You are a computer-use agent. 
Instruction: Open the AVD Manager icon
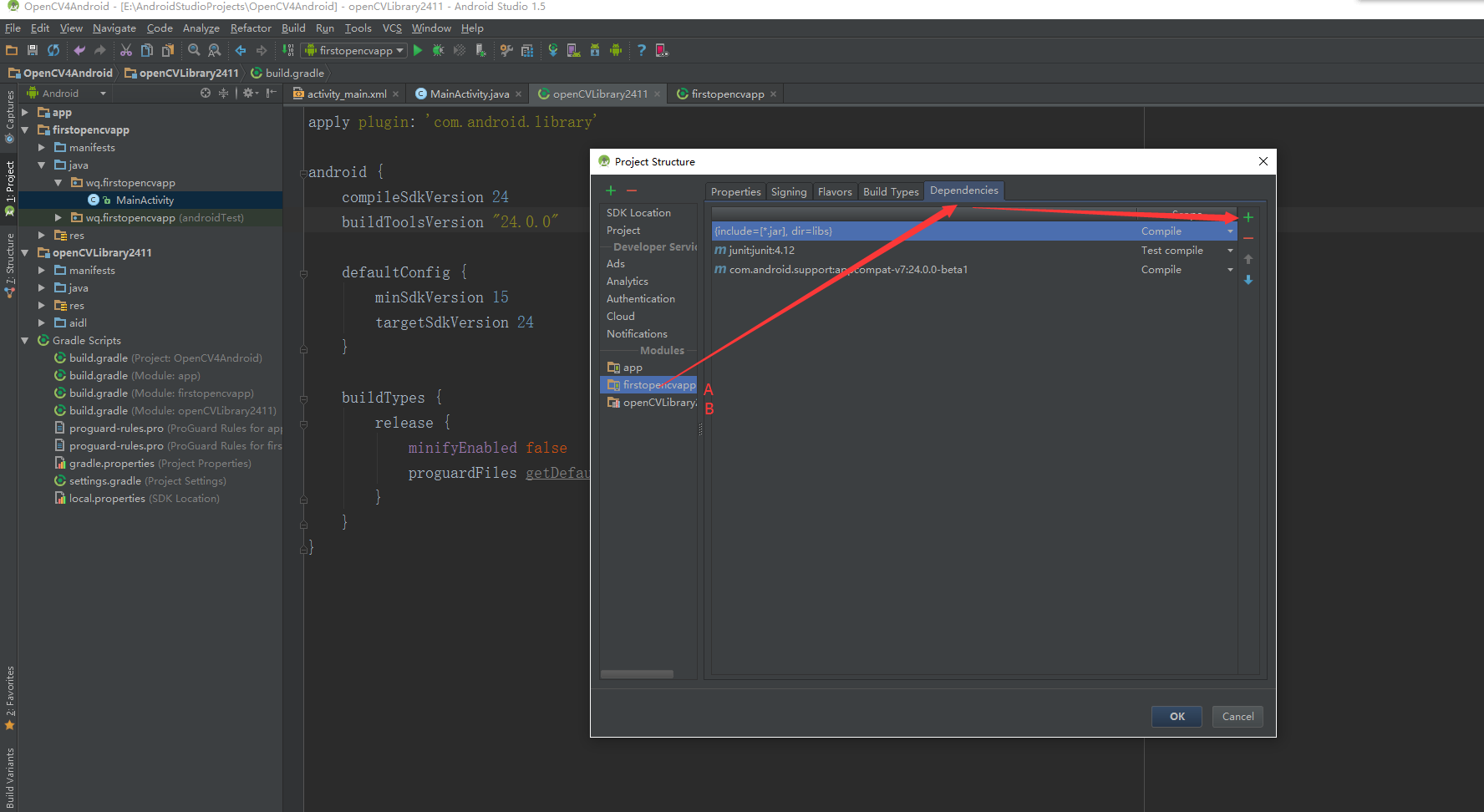tap(573, 50)
